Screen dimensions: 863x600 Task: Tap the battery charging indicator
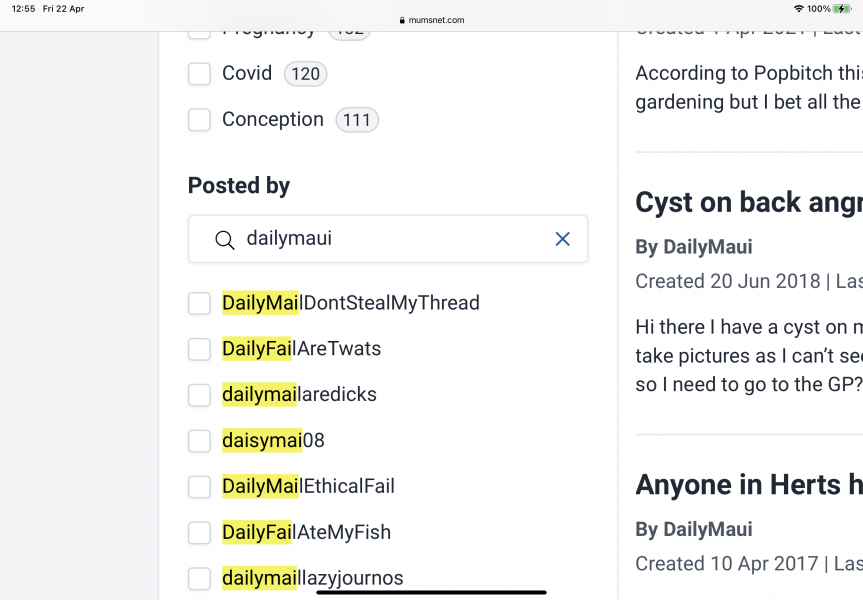coord(845,8)
